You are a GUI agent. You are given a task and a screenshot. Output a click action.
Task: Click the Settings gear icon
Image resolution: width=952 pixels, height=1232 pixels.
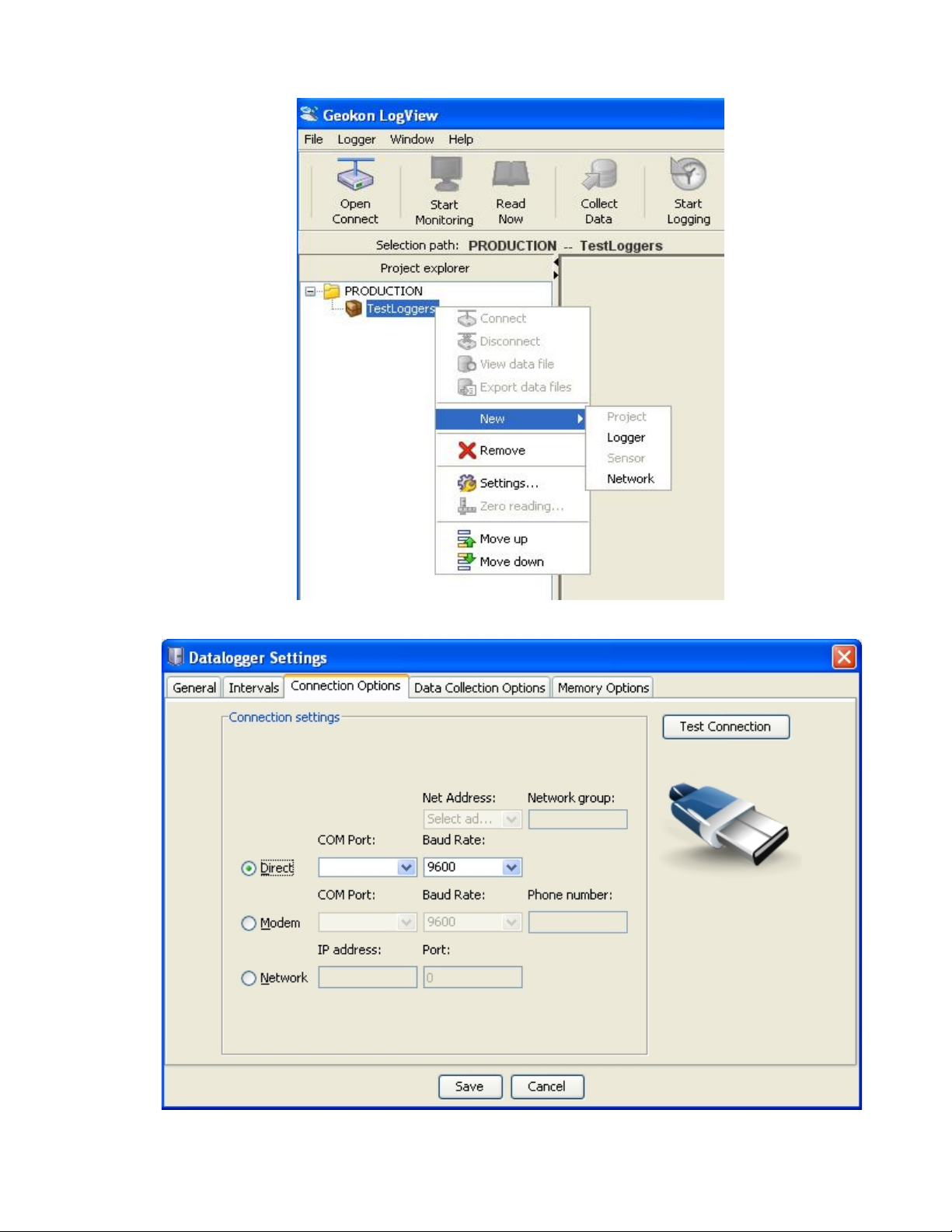tap(467, 483)
